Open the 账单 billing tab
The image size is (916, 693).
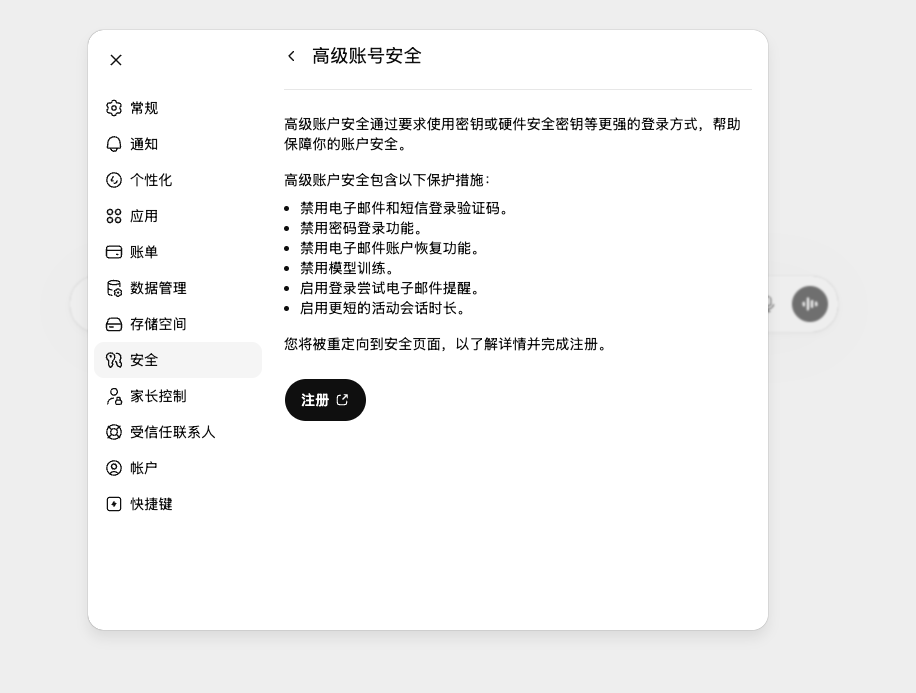tap(178, 252)
